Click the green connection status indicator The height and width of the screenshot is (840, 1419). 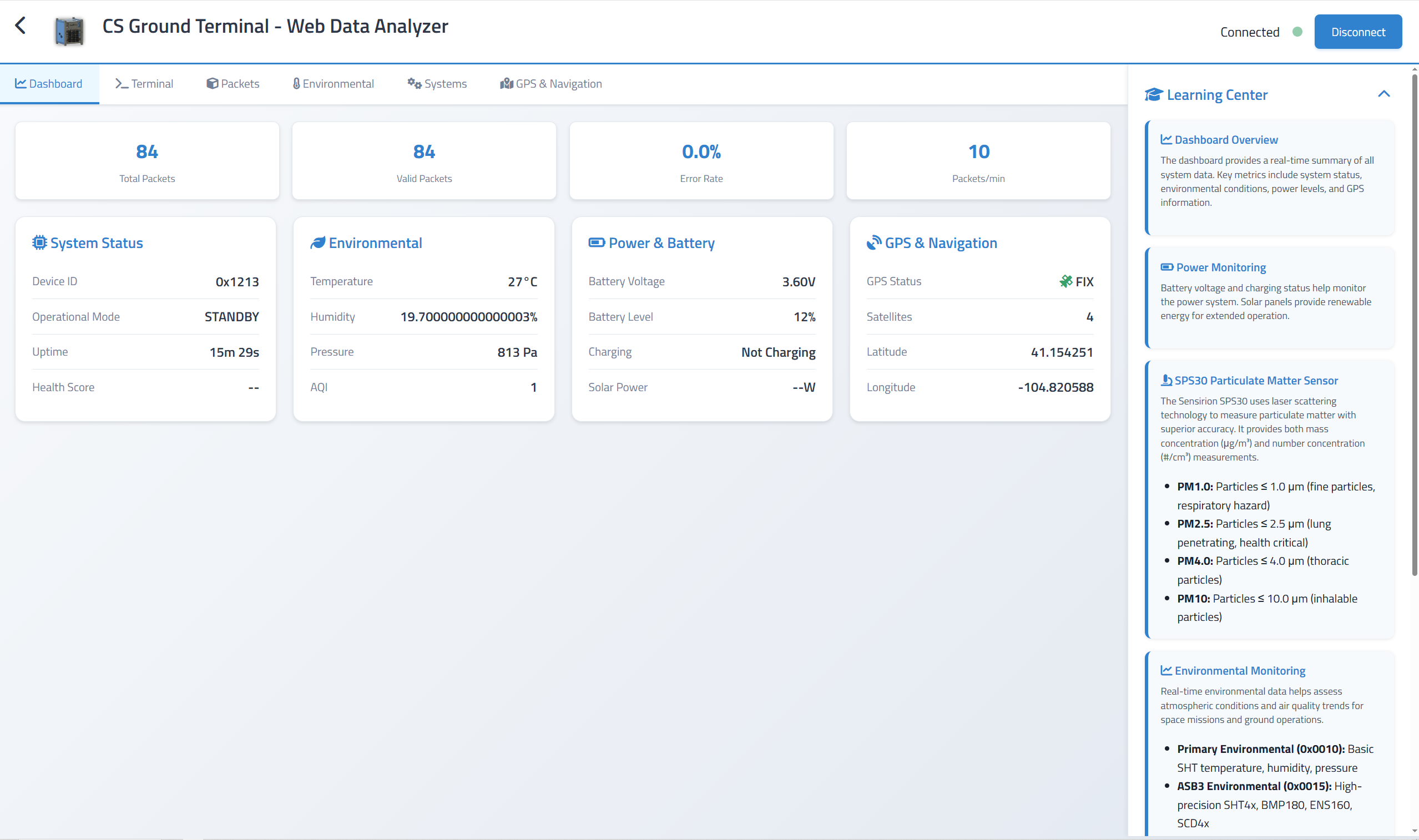pos(1297,32)
